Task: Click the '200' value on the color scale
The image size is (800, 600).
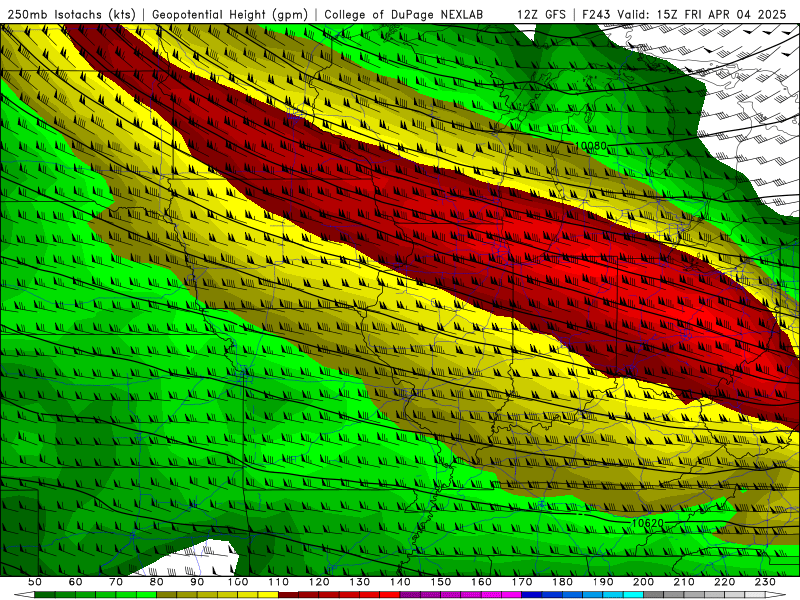Action: tap(643, 582)
